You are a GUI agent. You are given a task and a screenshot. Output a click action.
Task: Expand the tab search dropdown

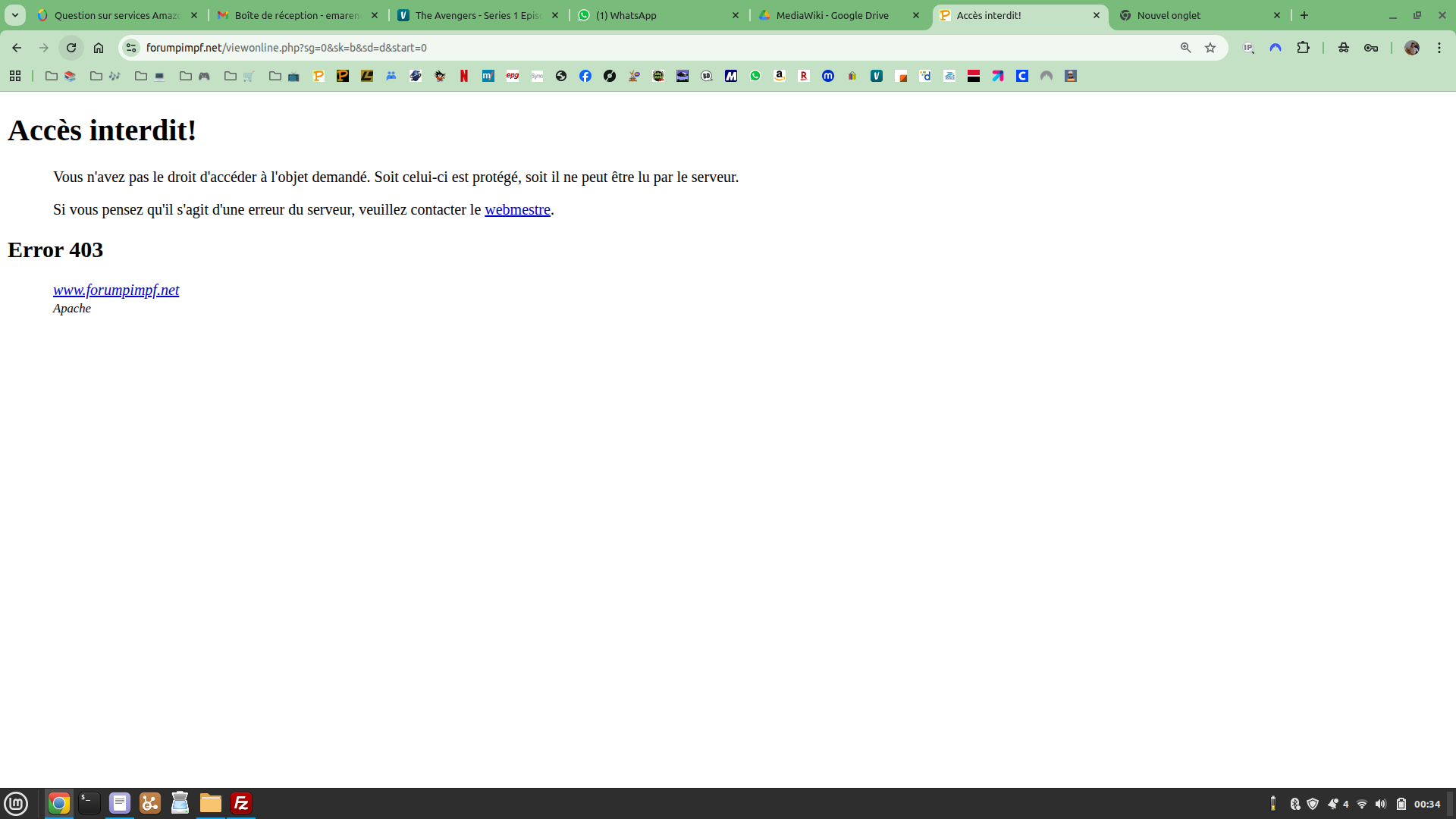(15, 15)
